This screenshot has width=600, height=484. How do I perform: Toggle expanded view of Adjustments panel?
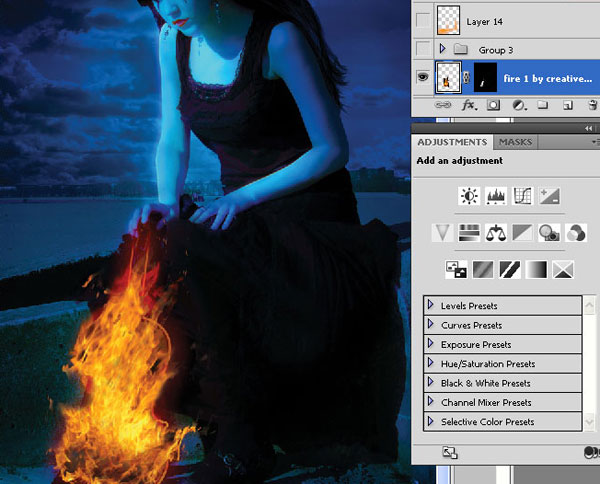[450, 453]
